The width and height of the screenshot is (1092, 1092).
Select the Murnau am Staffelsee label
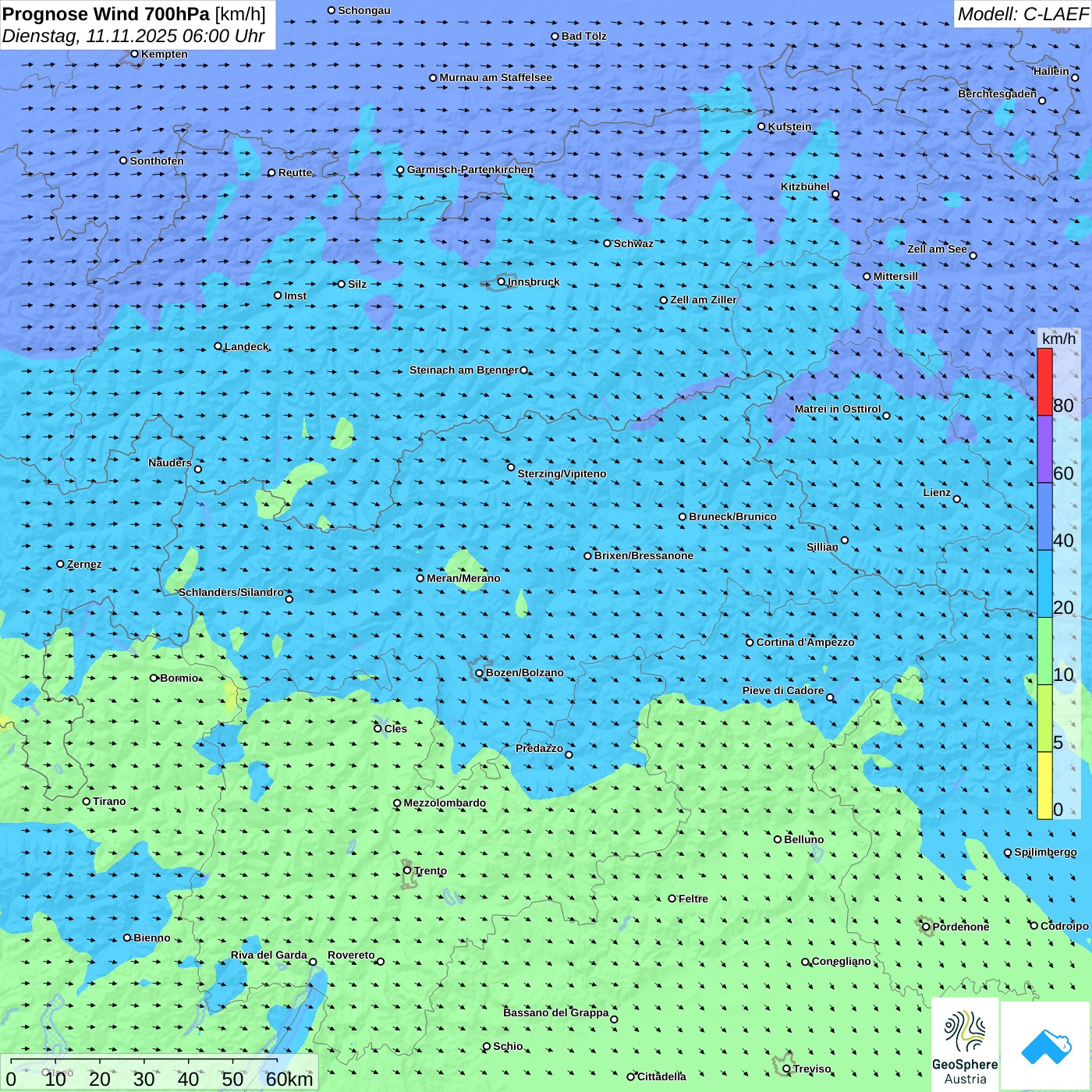(495, 77)
